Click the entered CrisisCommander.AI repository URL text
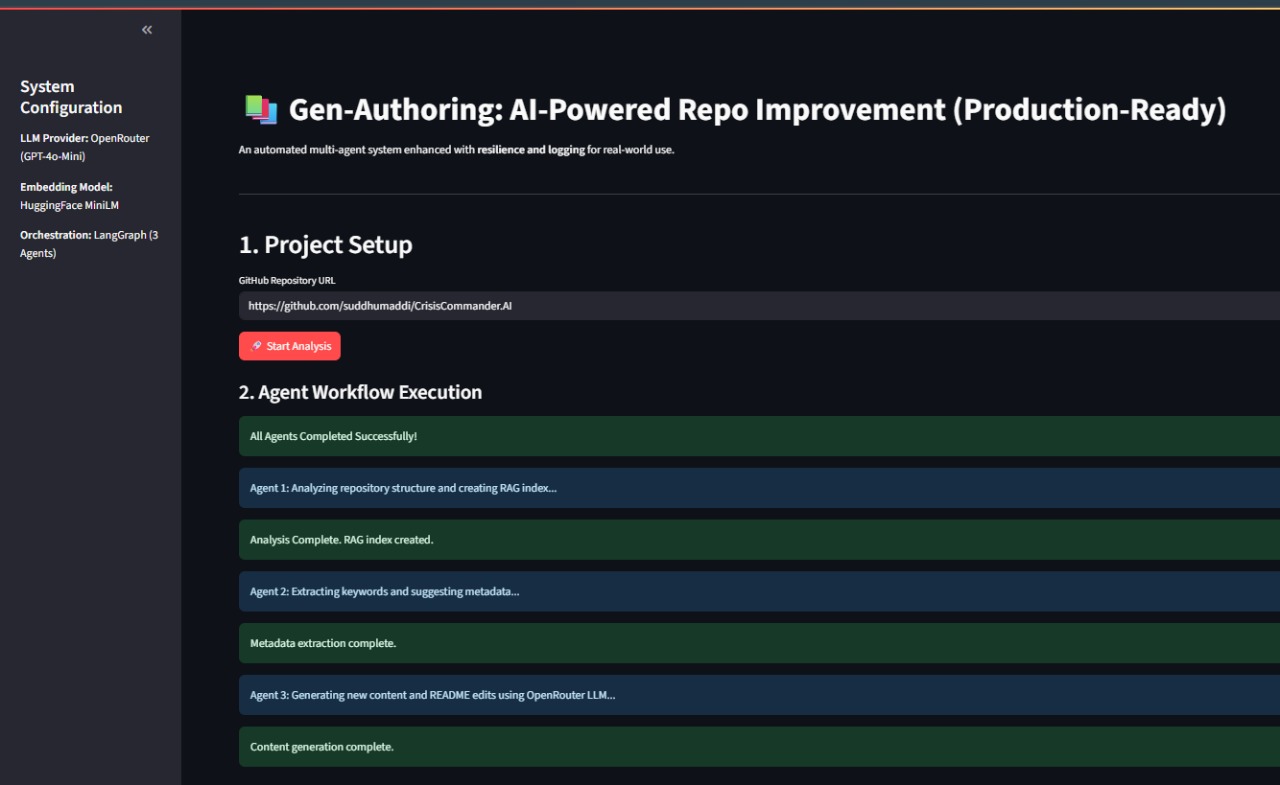Image resolution: width=1280 pixels, height=785 pixels. (x=380, y=305)
